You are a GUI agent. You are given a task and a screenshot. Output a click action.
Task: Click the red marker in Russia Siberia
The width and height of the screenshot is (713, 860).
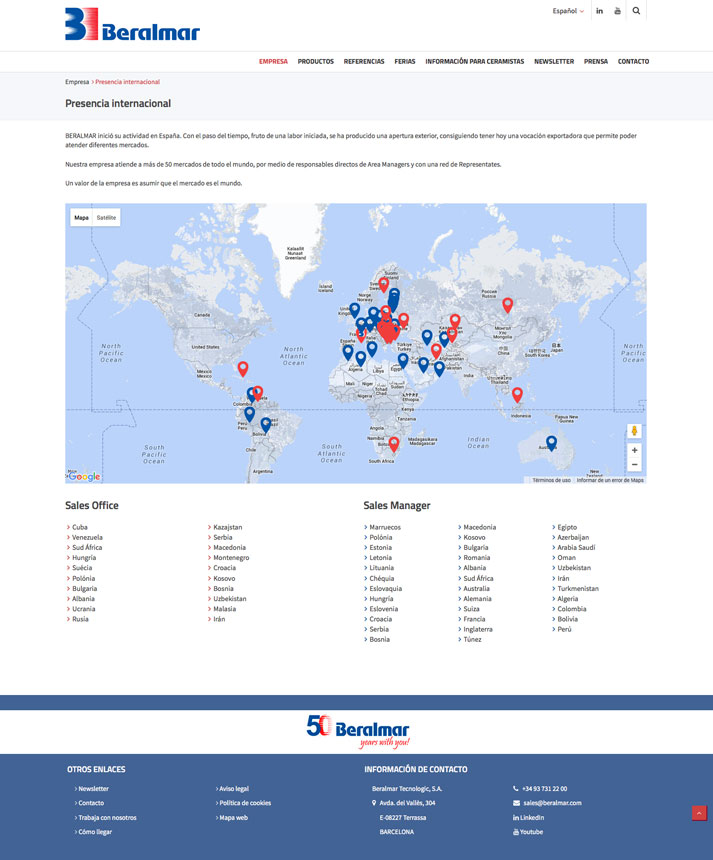pyautogui.click(x=508, y=305)
